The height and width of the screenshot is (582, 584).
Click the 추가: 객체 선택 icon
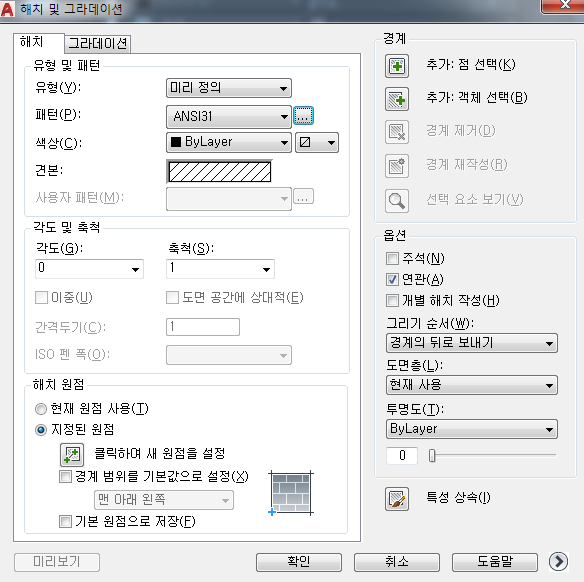click(397, 99)
